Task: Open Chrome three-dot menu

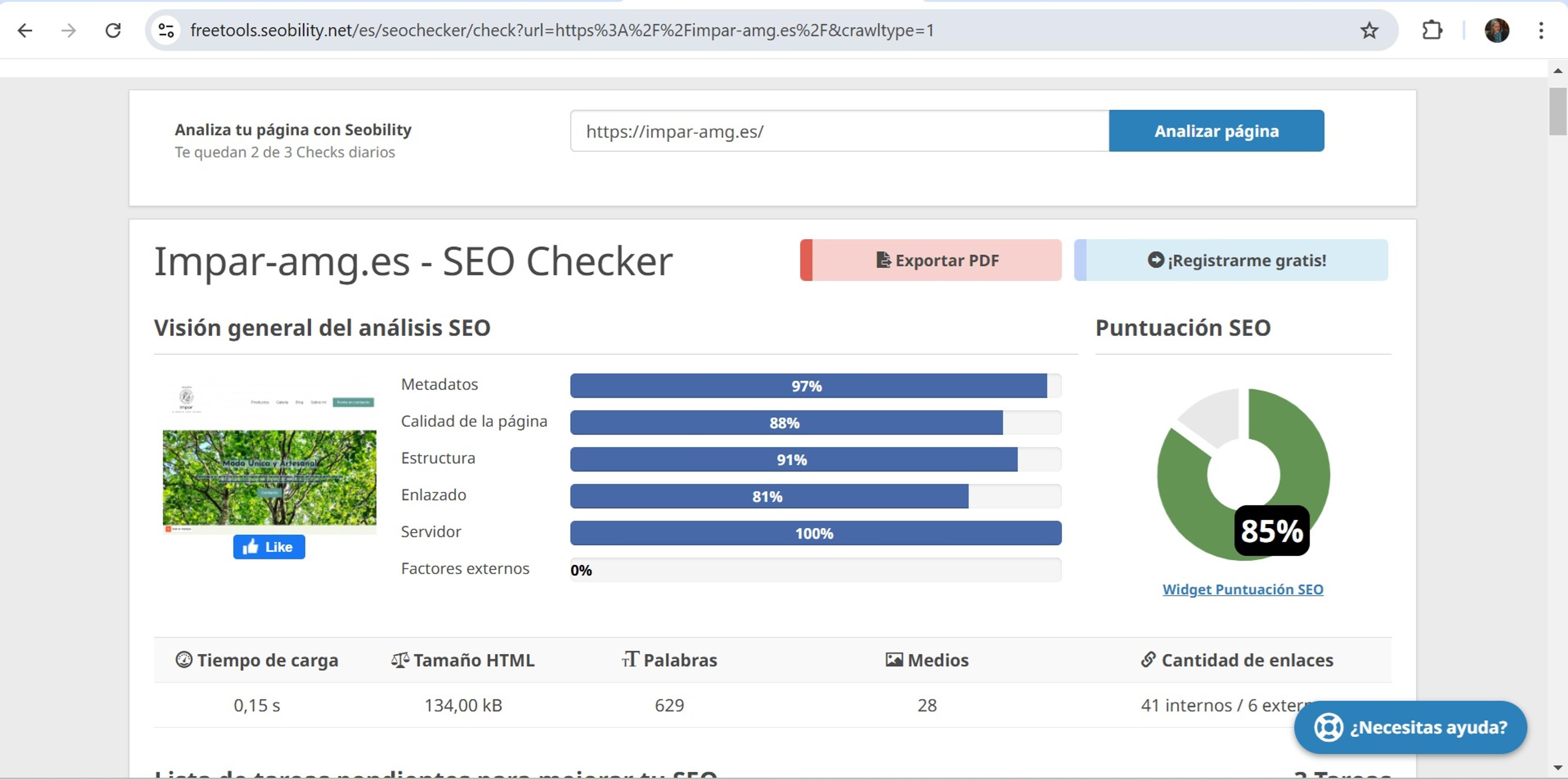Action: click(x=1541, y=31)
